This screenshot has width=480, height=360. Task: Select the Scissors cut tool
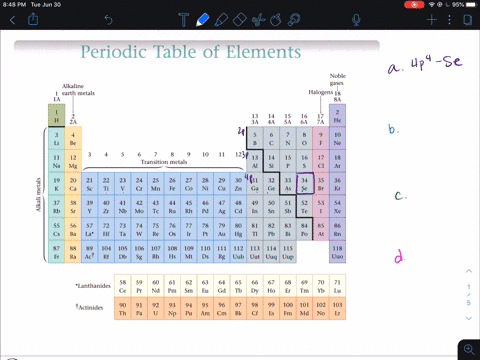coord(258,20)
